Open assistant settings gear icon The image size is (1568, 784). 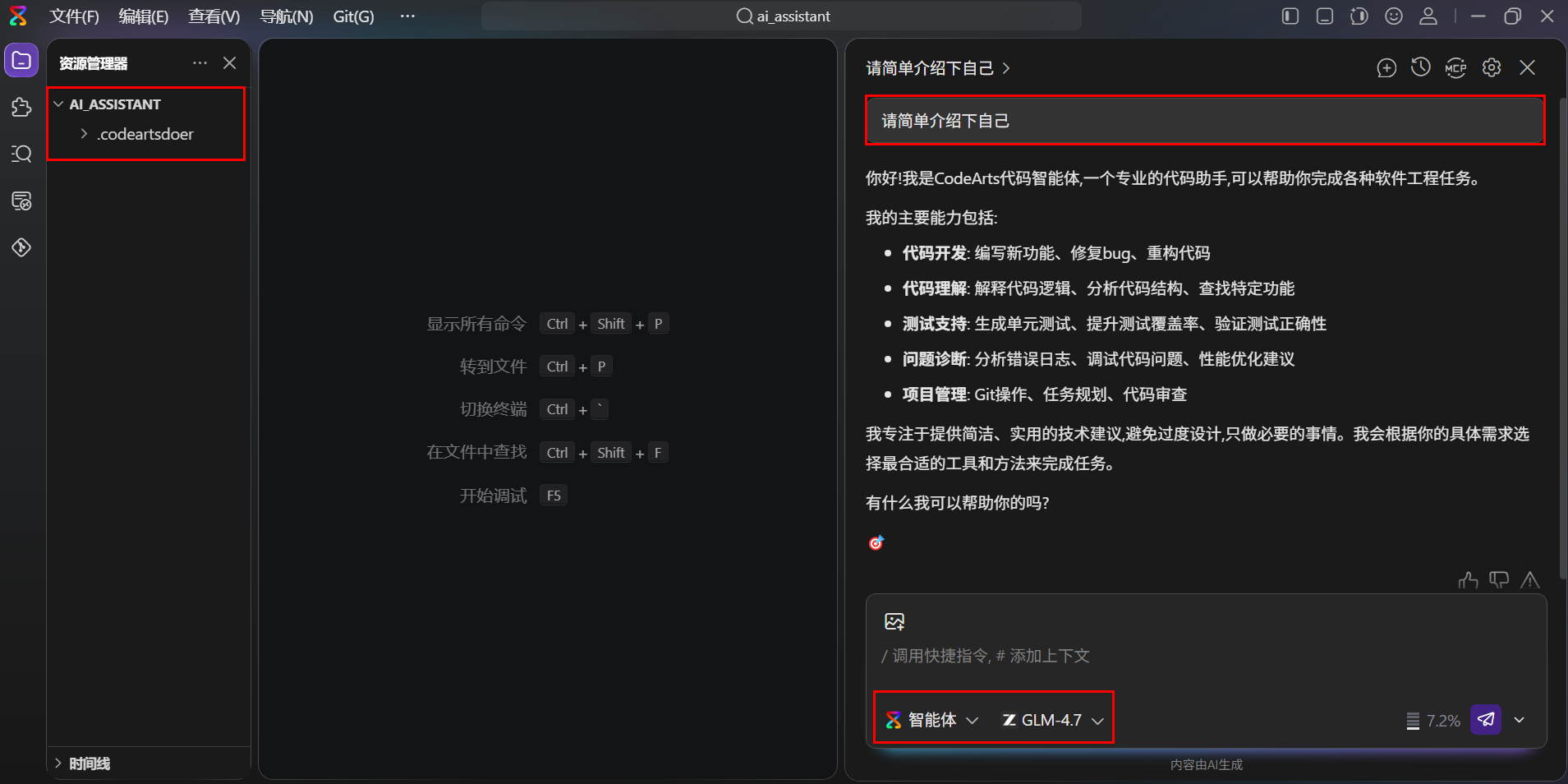coord(1492,67)
